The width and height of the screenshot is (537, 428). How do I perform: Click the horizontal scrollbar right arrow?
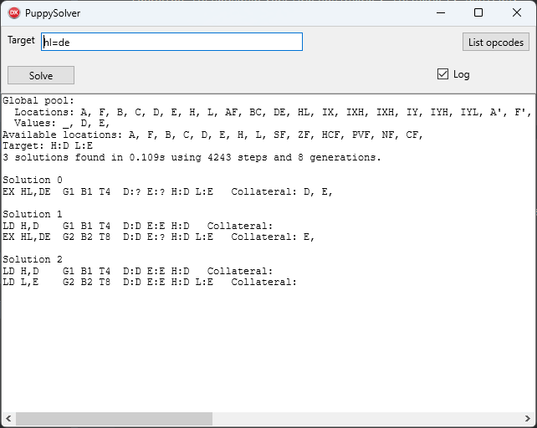click(527, 418)
